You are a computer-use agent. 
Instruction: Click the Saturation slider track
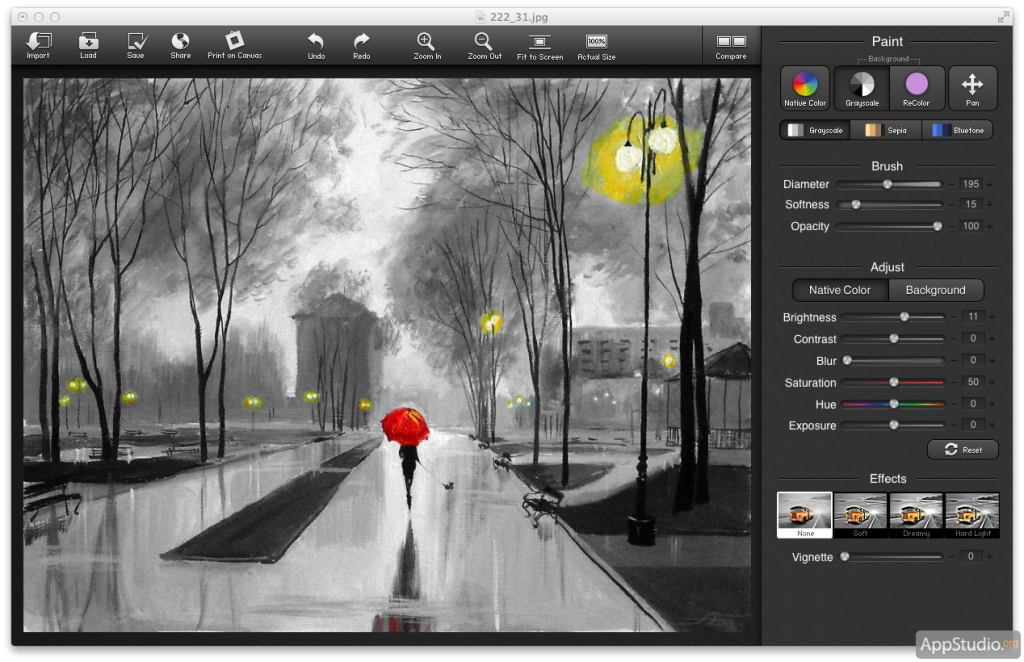[x=892, y=382]
